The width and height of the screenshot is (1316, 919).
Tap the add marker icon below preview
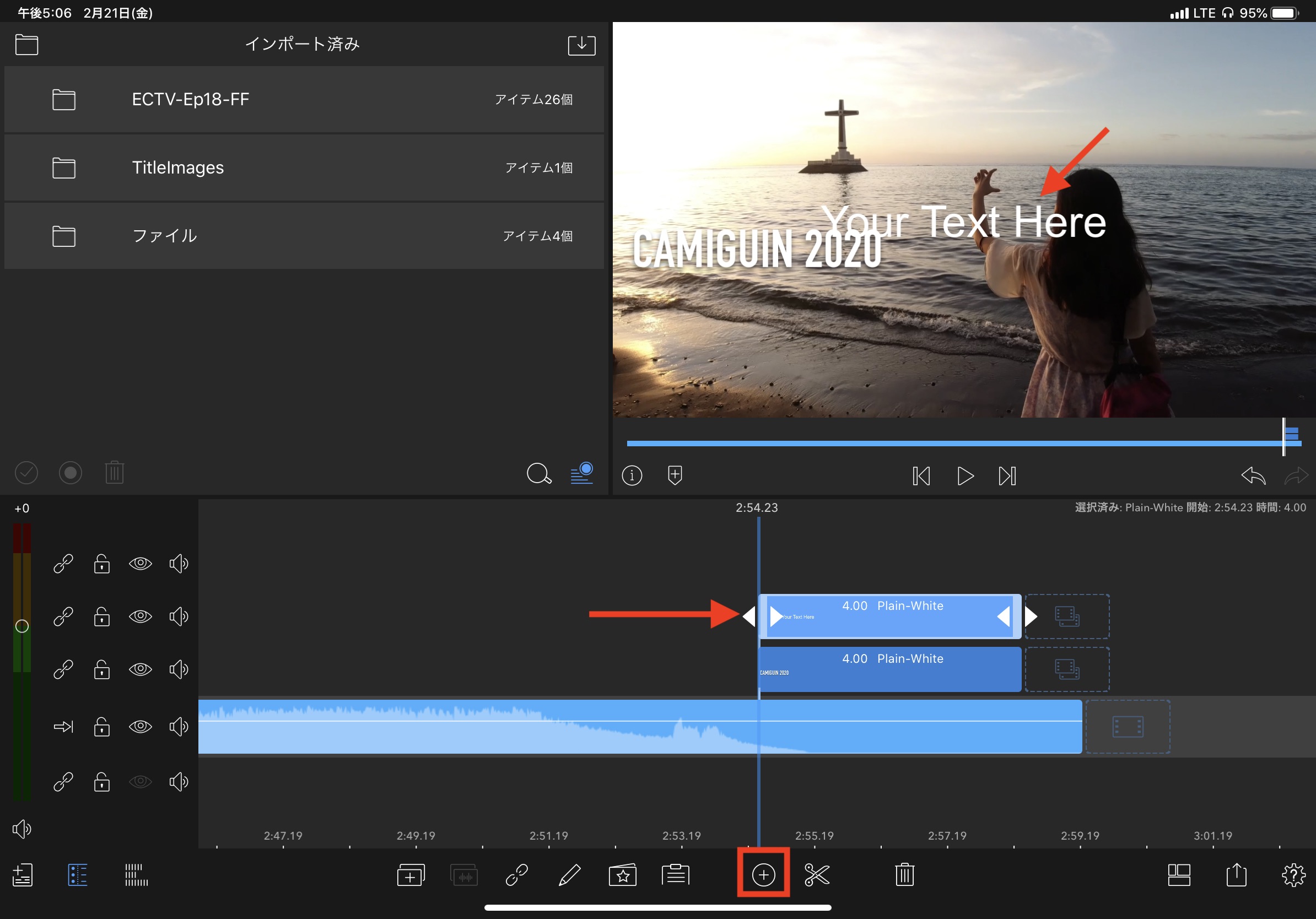[x=675, y=475]
